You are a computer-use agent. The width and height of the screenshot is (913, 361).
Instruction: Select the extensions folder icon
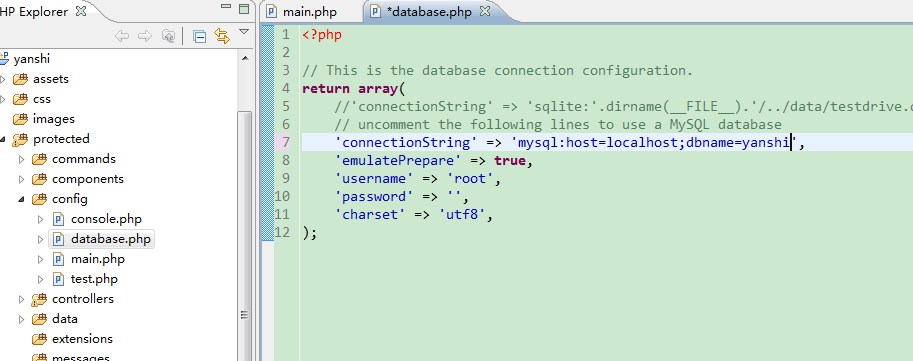(39, 339)
